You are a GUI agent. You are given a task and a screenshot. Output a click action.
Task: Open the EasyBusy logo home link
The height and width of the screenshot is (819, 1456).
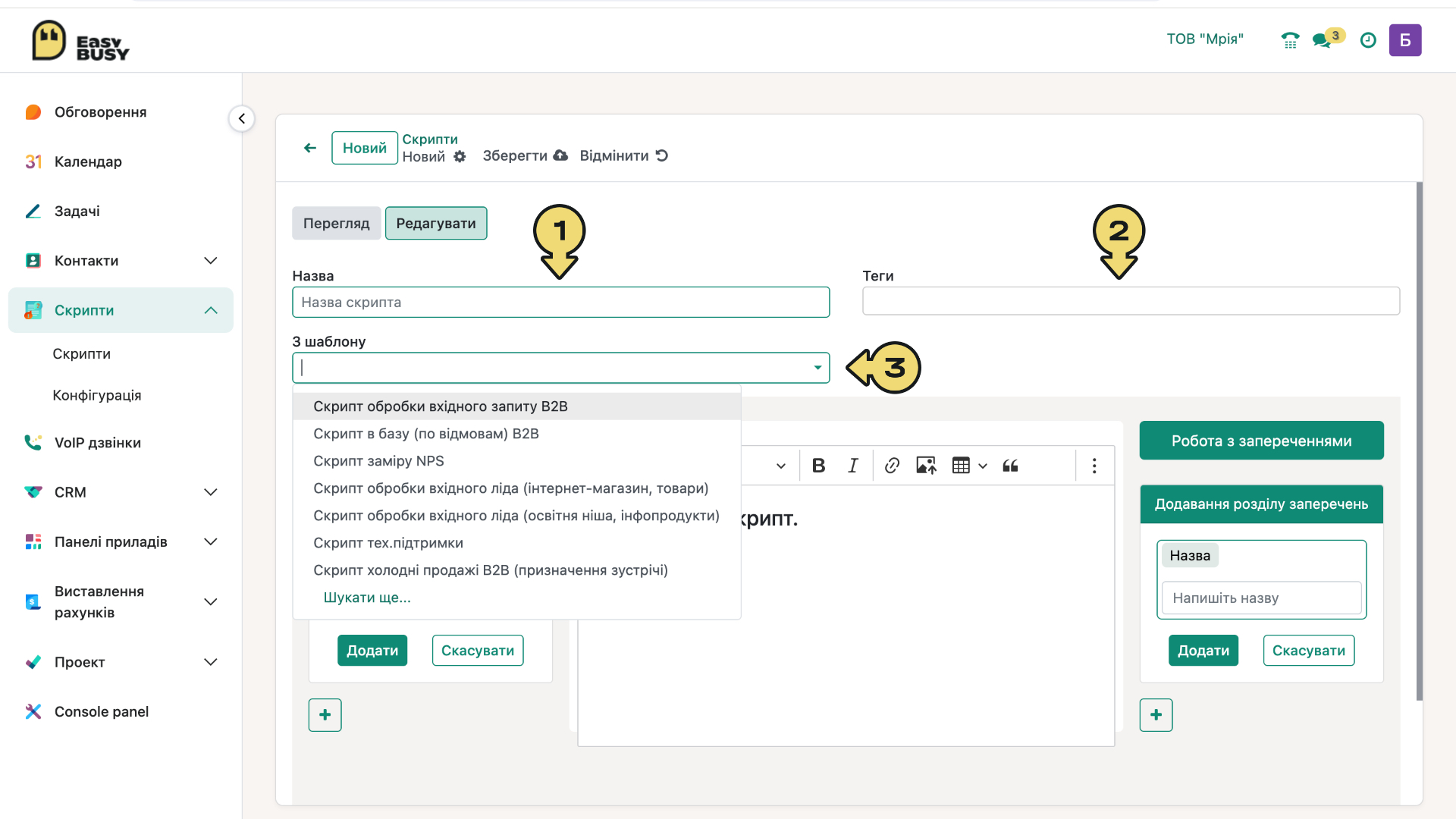80,41
